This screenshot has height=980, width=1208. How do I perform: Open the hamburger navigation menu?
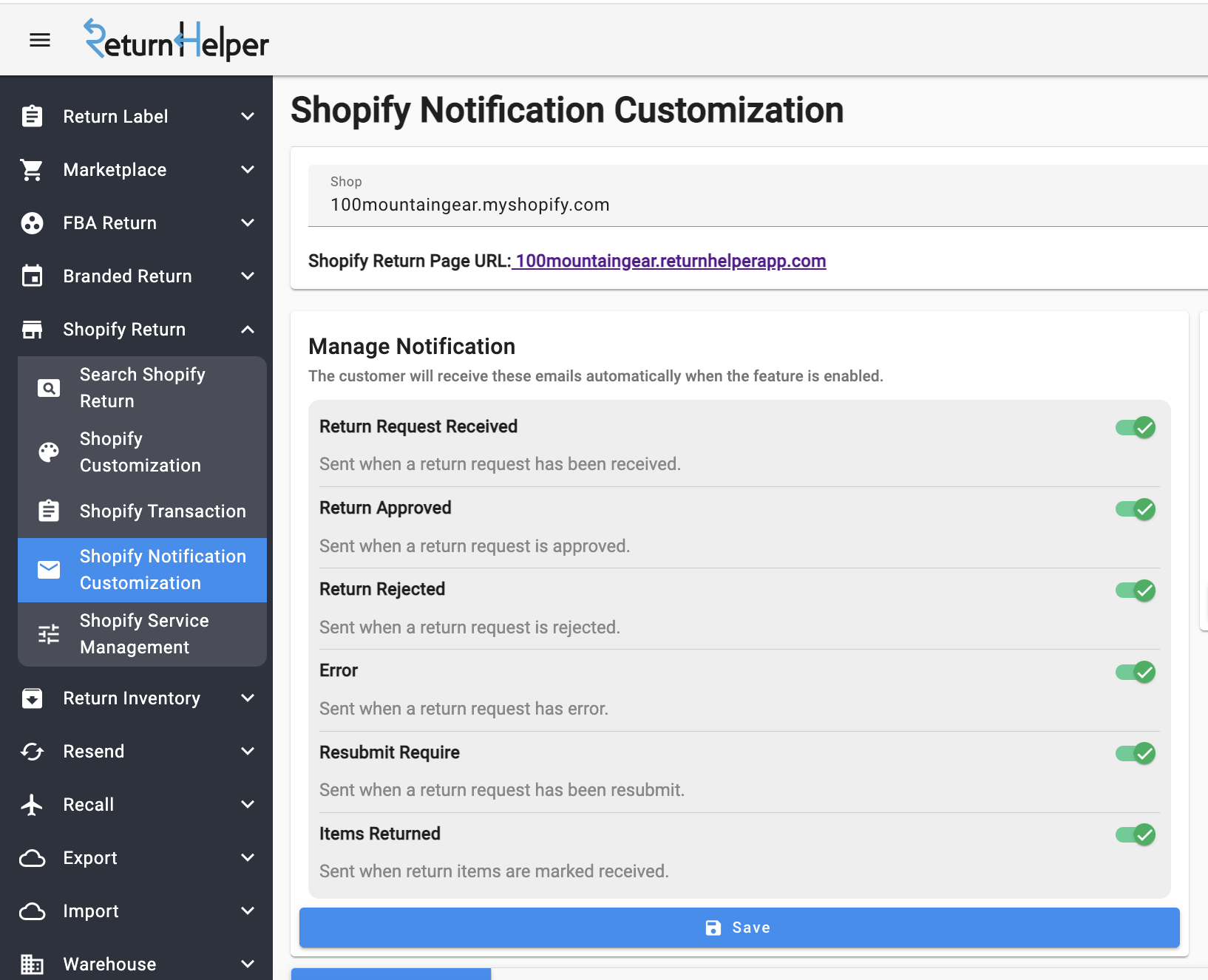click(40, 40)
